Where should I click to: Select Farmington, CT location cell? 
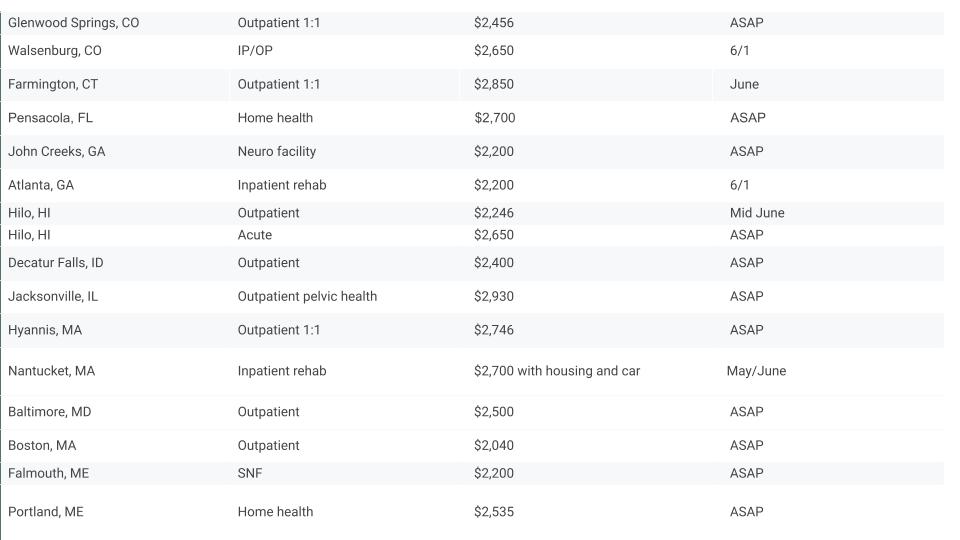pos(53,84)
